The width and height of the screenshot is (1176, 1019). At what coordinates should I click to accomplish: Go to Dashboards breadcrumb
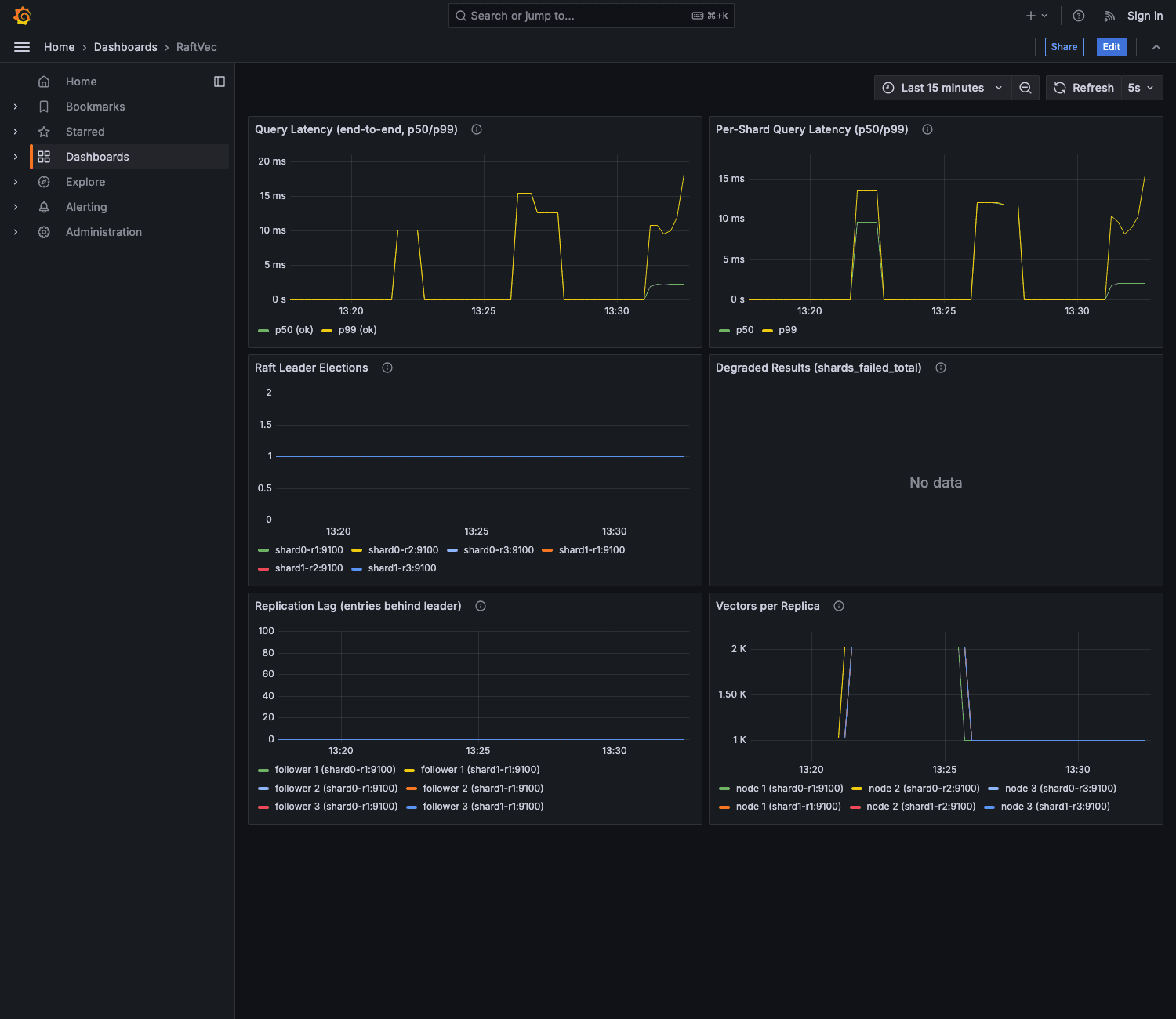pyautogui.click(x=125, y=47)
